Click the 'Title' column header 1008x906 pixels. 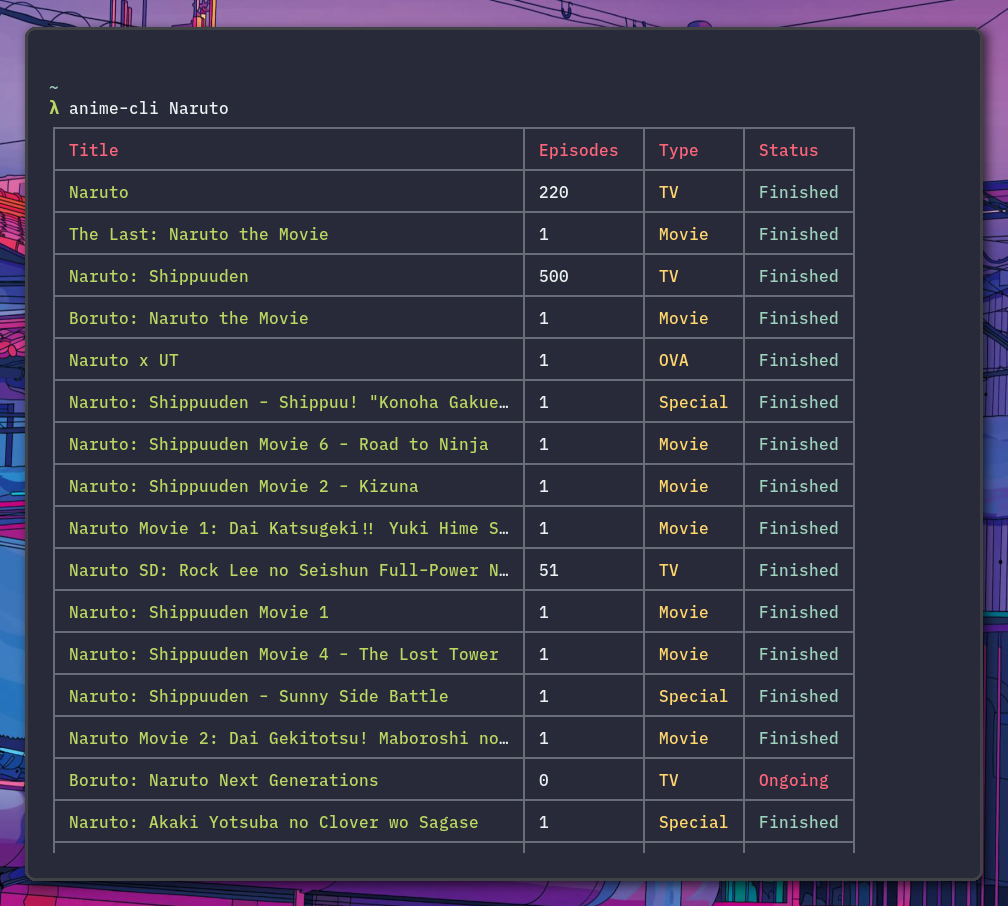pos(94,150)
